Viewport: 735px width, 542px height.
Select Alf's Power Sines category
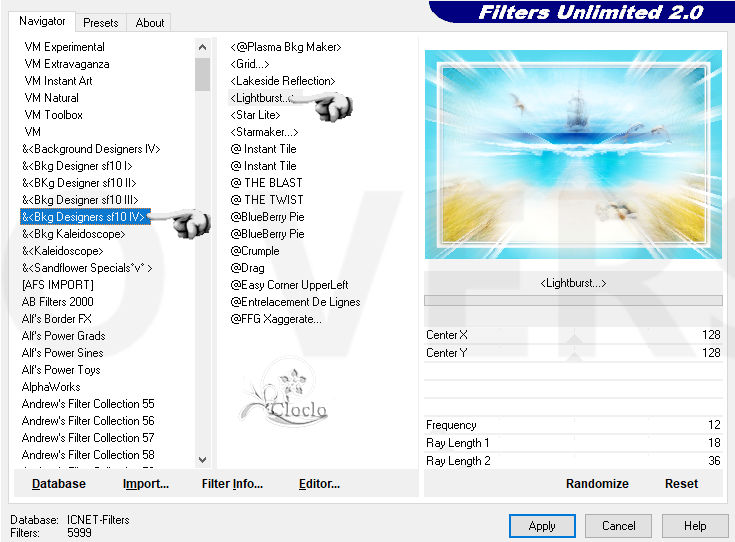pyautogui.click(x=62, y=353)
